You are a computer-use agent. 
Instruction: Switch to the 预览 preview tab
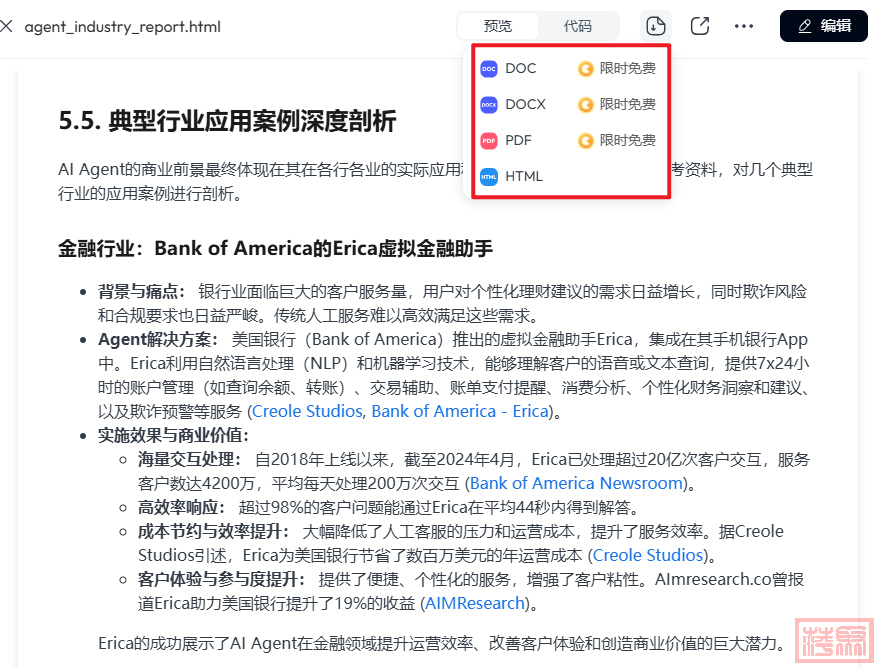(x=497, y=26)
